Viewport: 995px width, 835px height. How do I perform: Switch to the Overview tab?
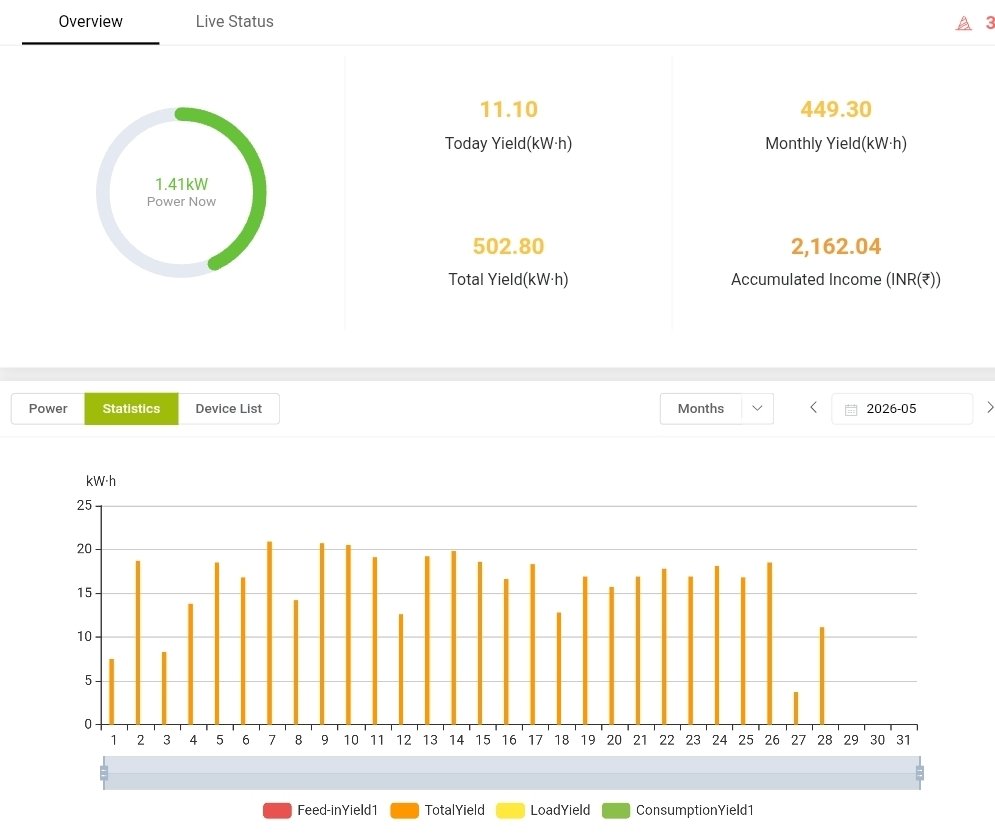coord(90,22)
